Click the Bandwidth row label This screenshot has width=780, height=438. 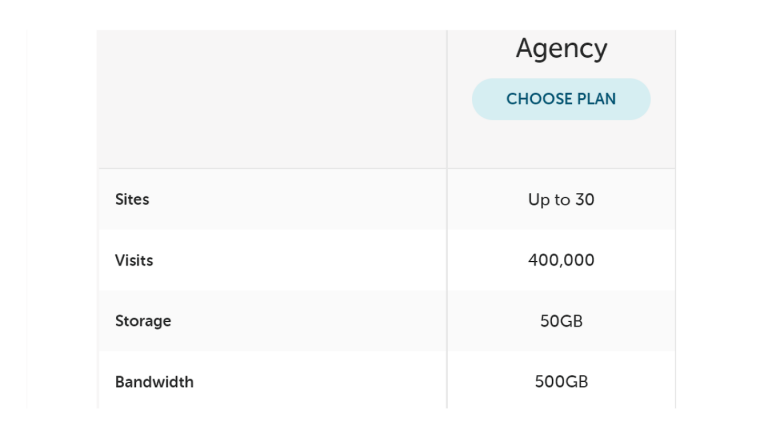coord(154,382)
